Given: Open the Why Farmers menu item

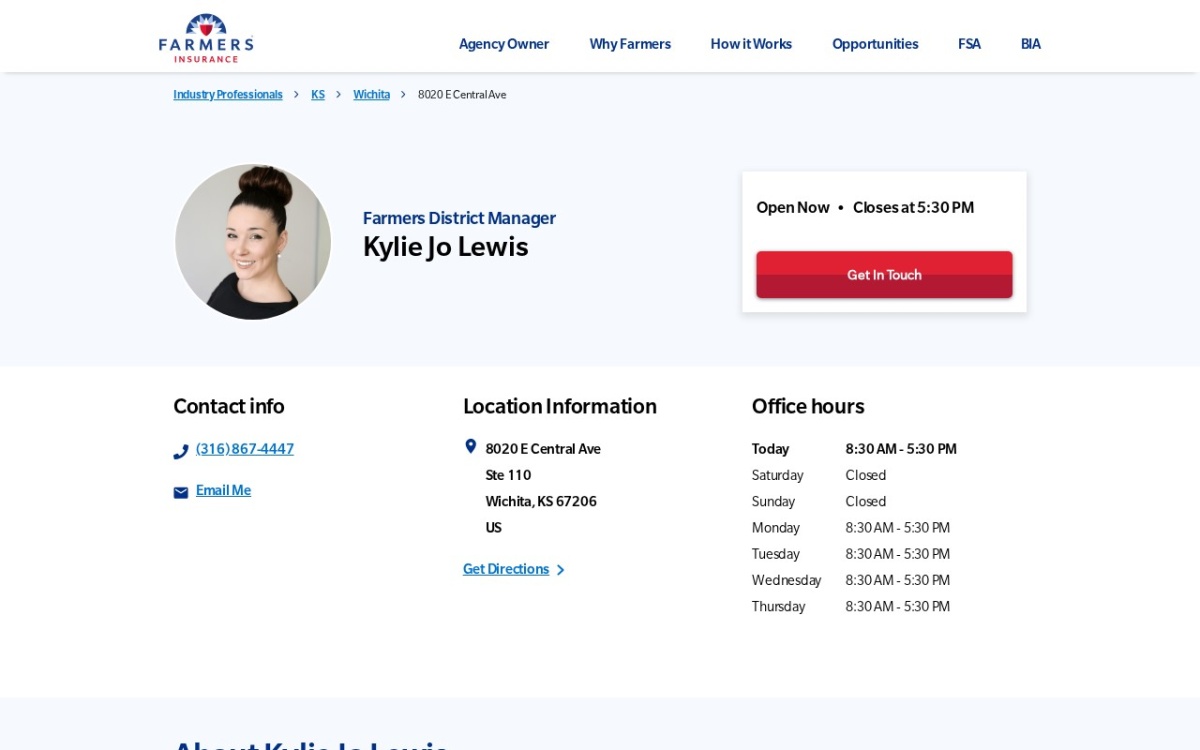Looking at the screenshot, I should 630,44.
